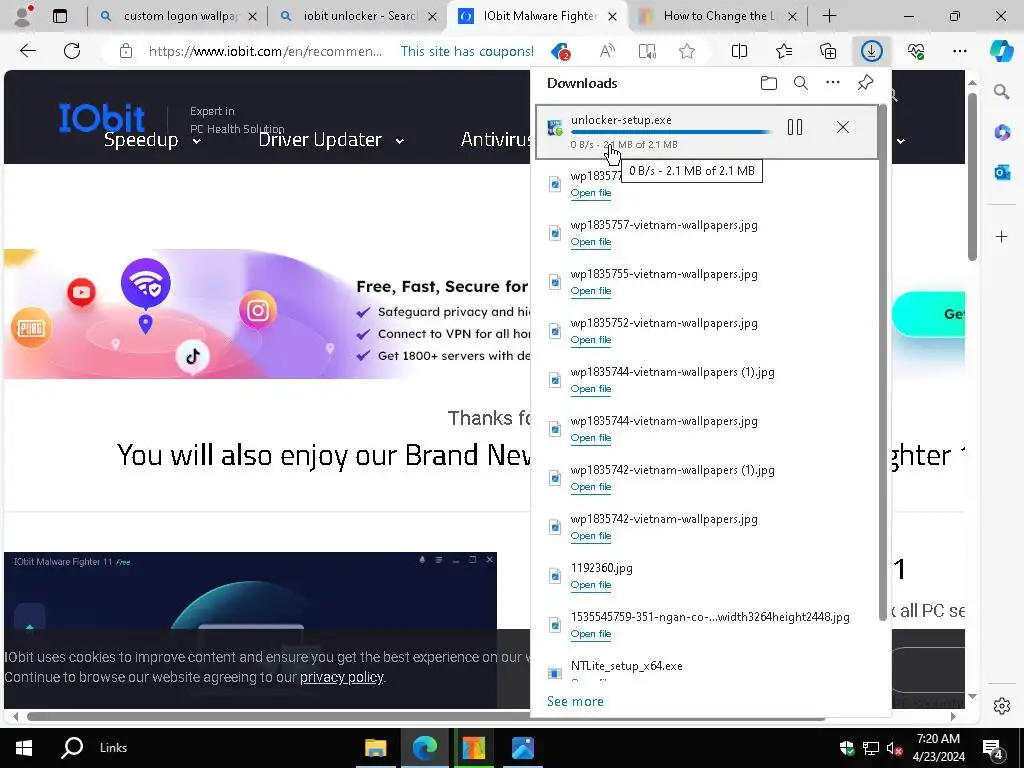Open file wp1835752-vietnam-wallpapers.jpg
This screenshot has height=768, width=1024.
[x=591, y=340]
